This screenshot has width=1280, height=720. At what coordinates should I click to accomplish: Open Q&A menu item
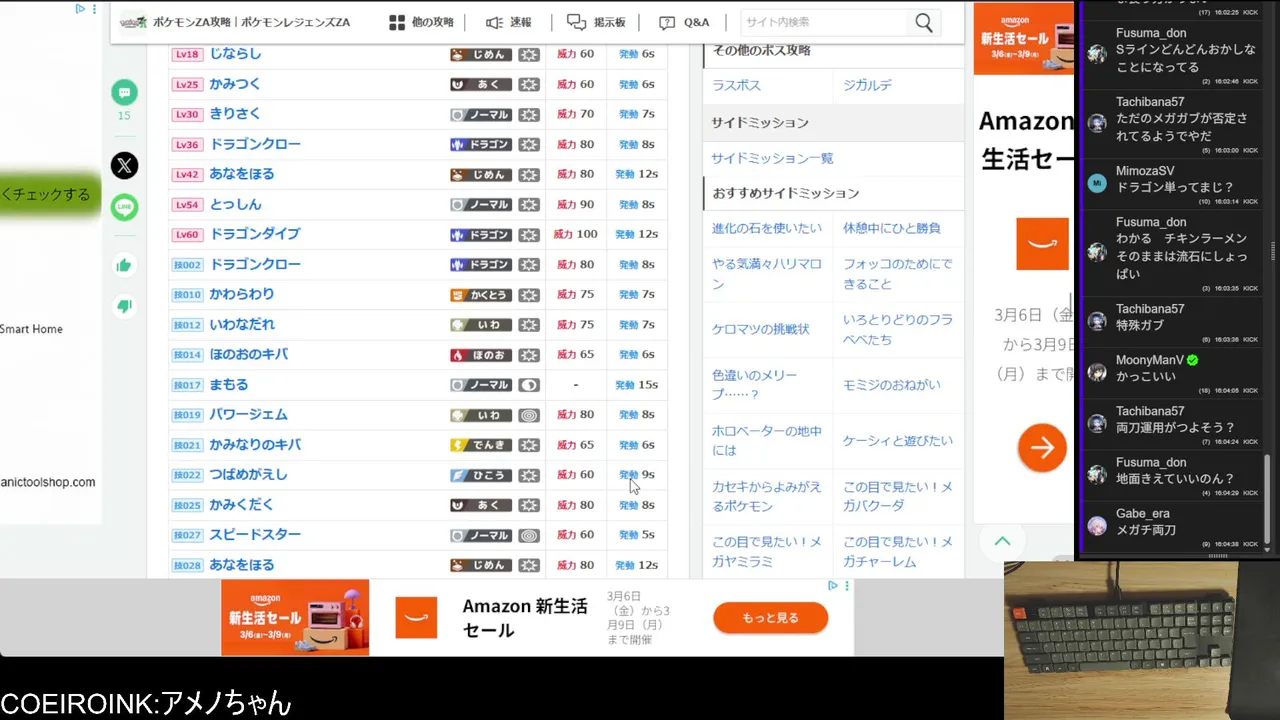click(684, 22)
